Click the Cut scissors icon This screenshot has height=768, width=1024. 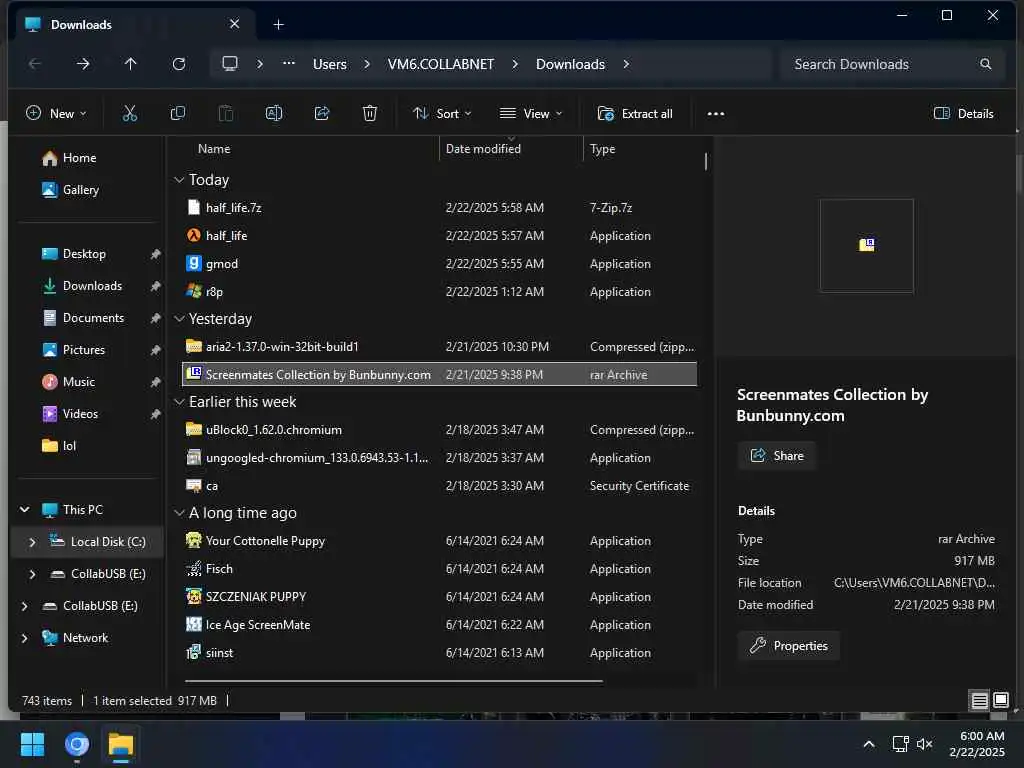coord(130,114)
